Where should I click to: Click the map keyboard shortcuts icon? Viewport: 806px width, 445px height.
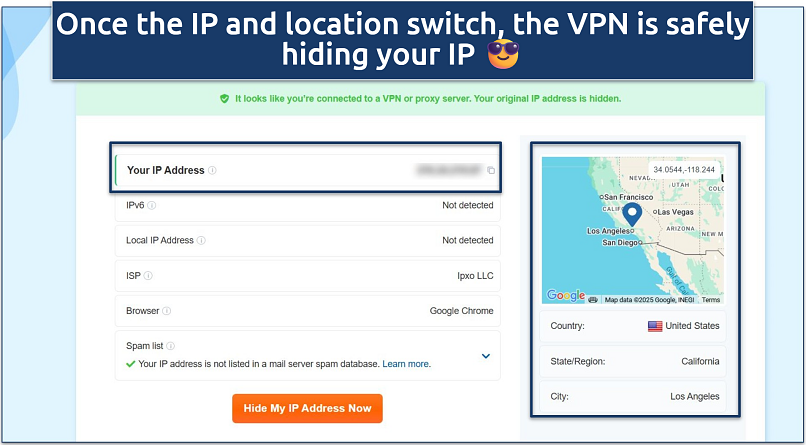(x=594, y=299)
